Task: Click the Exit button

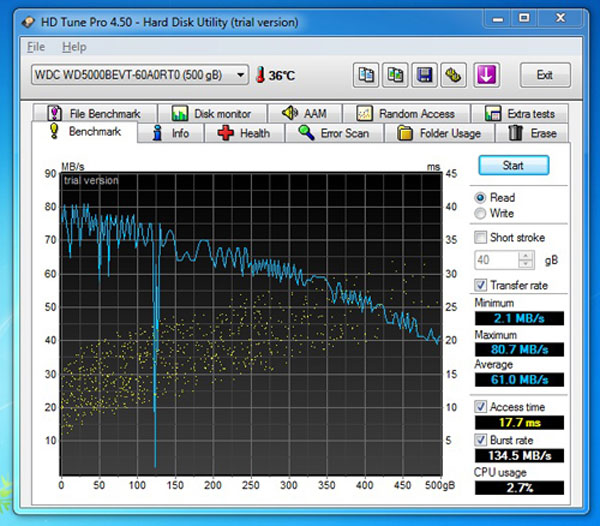Action: (x=544, y=75)
